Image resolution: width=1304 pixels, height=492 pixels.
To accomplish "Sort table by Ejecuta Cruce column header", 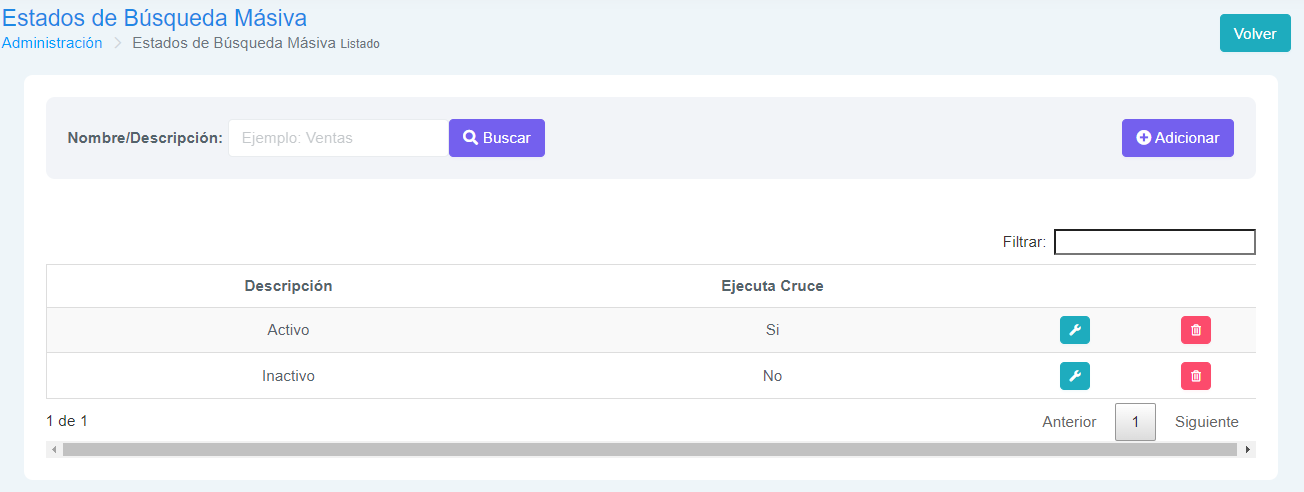I will click(x=772, y=286).
